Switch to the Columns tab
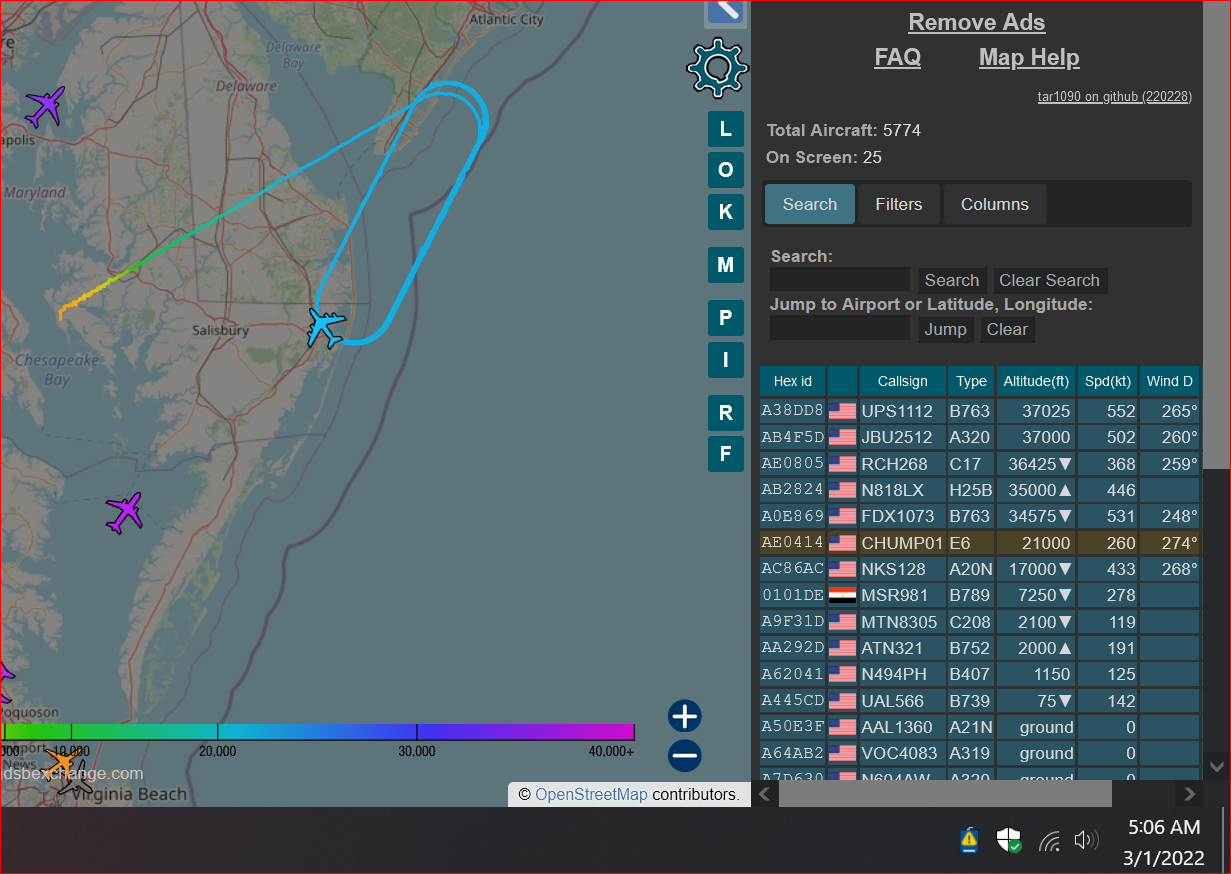 (995, 204)
